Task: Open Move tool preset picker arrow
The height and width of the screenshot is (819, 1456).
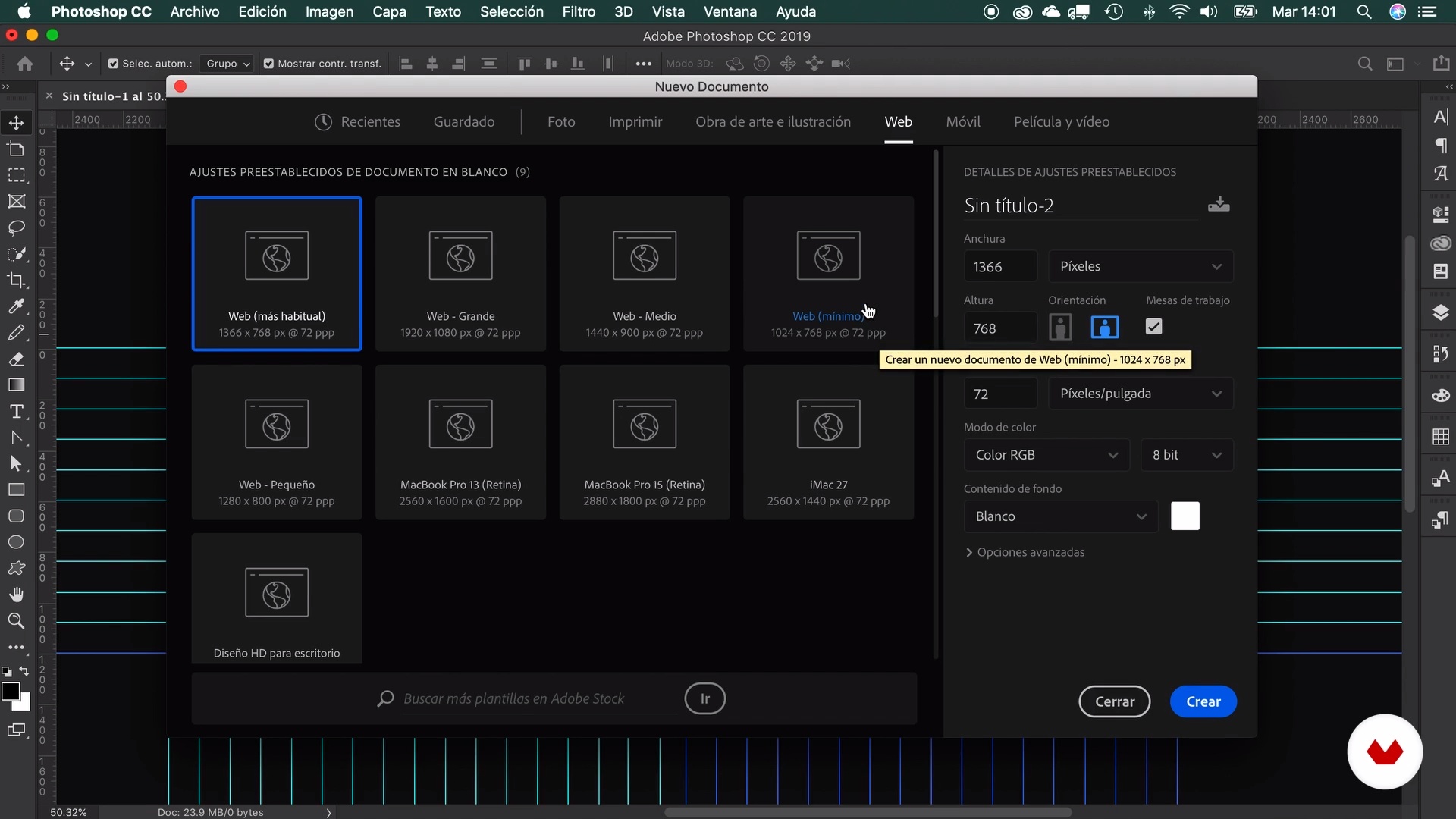Action: coord(88,64)
